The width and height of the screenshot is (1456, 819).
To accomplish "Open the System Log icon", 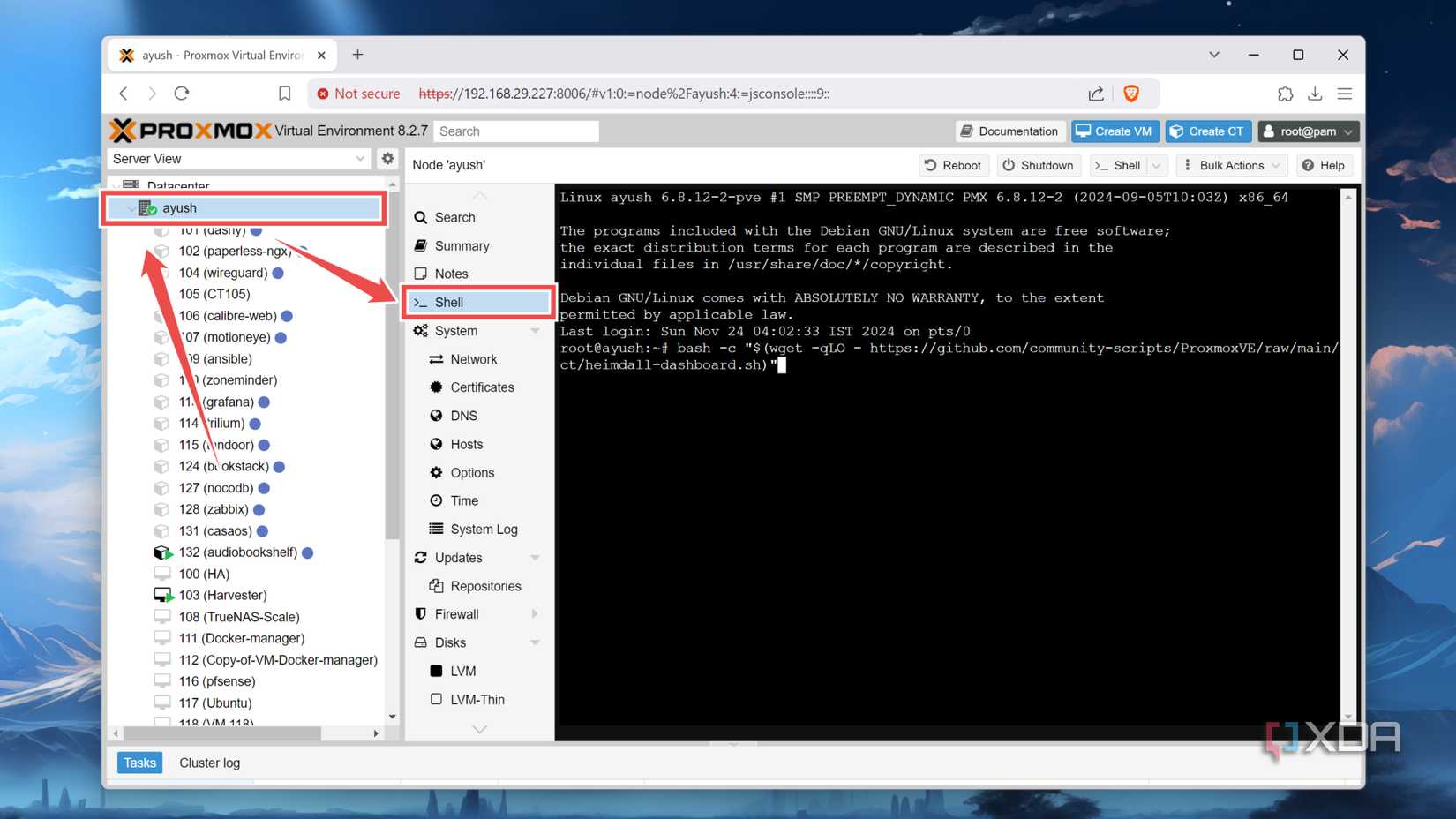I will [436, 529].
